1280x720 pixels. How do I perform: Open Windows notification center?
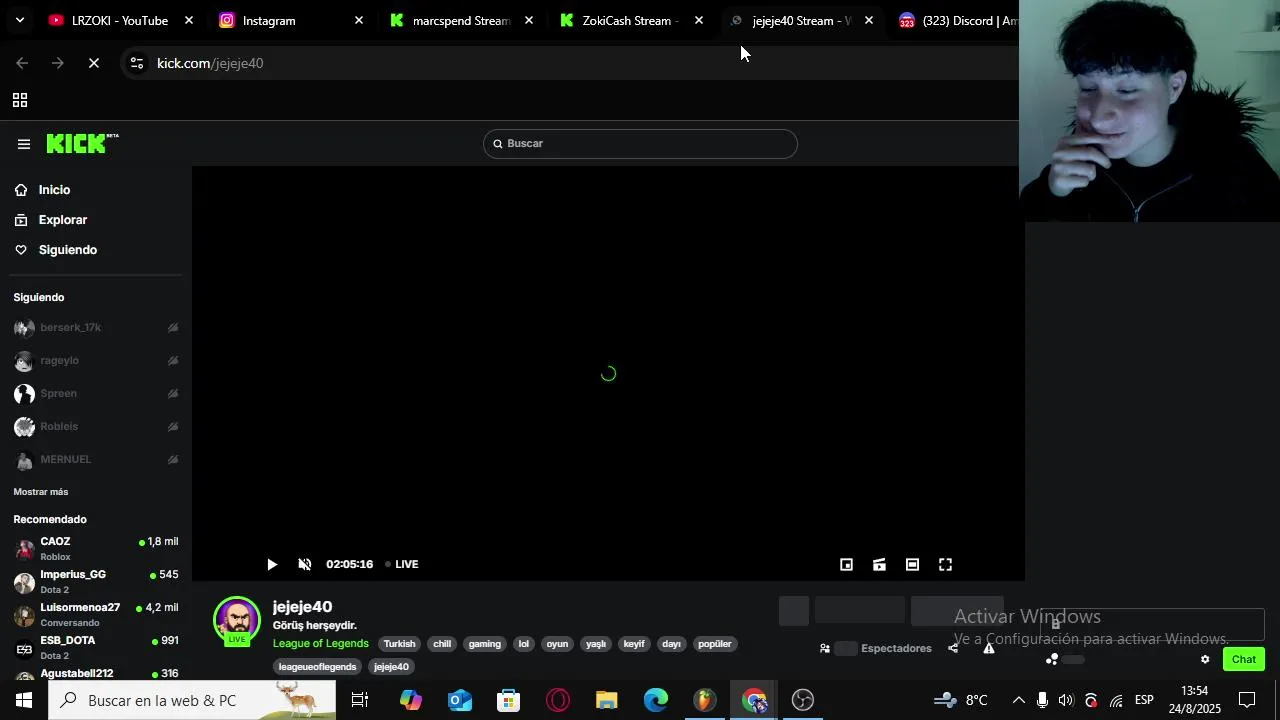(1247, 700)
